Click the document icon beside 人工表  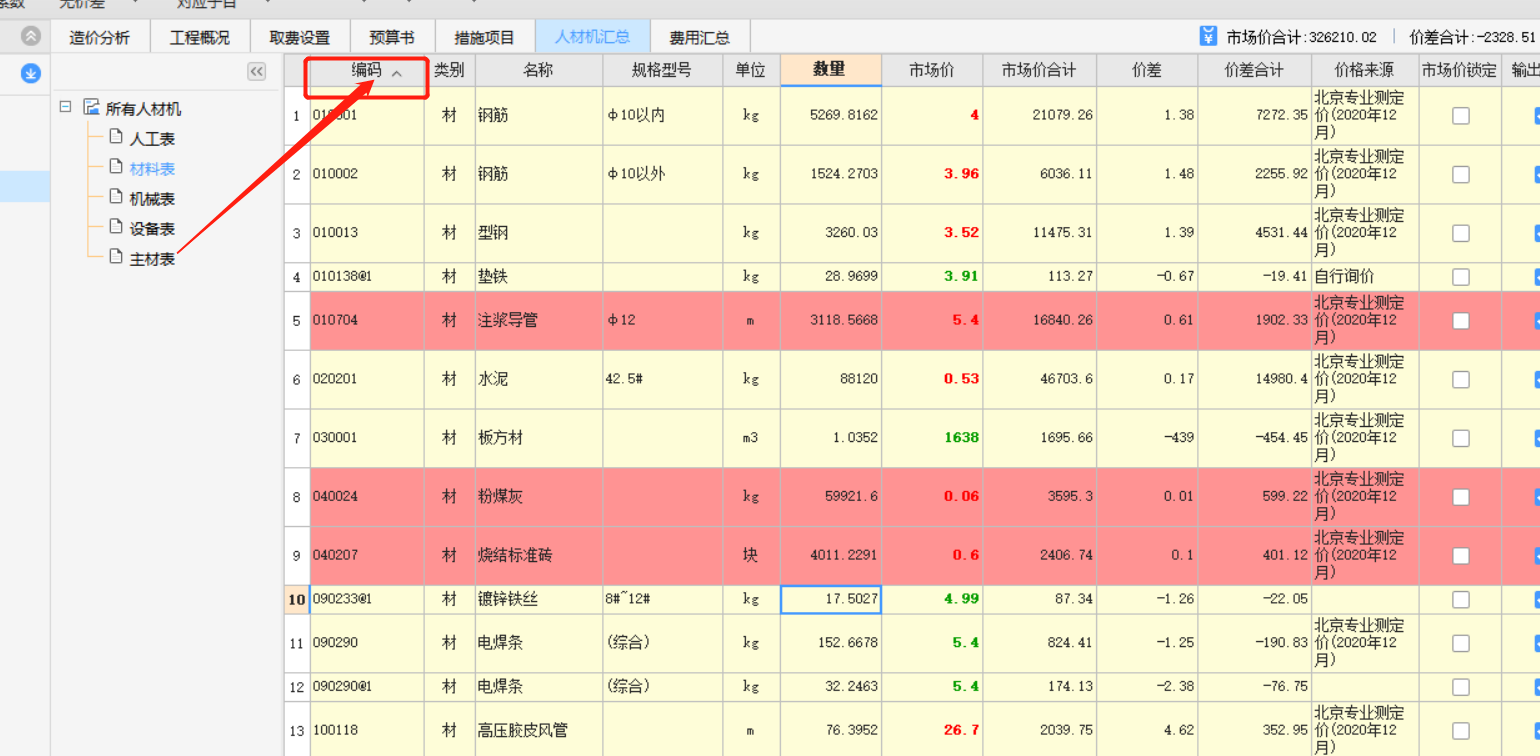pyautogui.click(x=114, y=137)
